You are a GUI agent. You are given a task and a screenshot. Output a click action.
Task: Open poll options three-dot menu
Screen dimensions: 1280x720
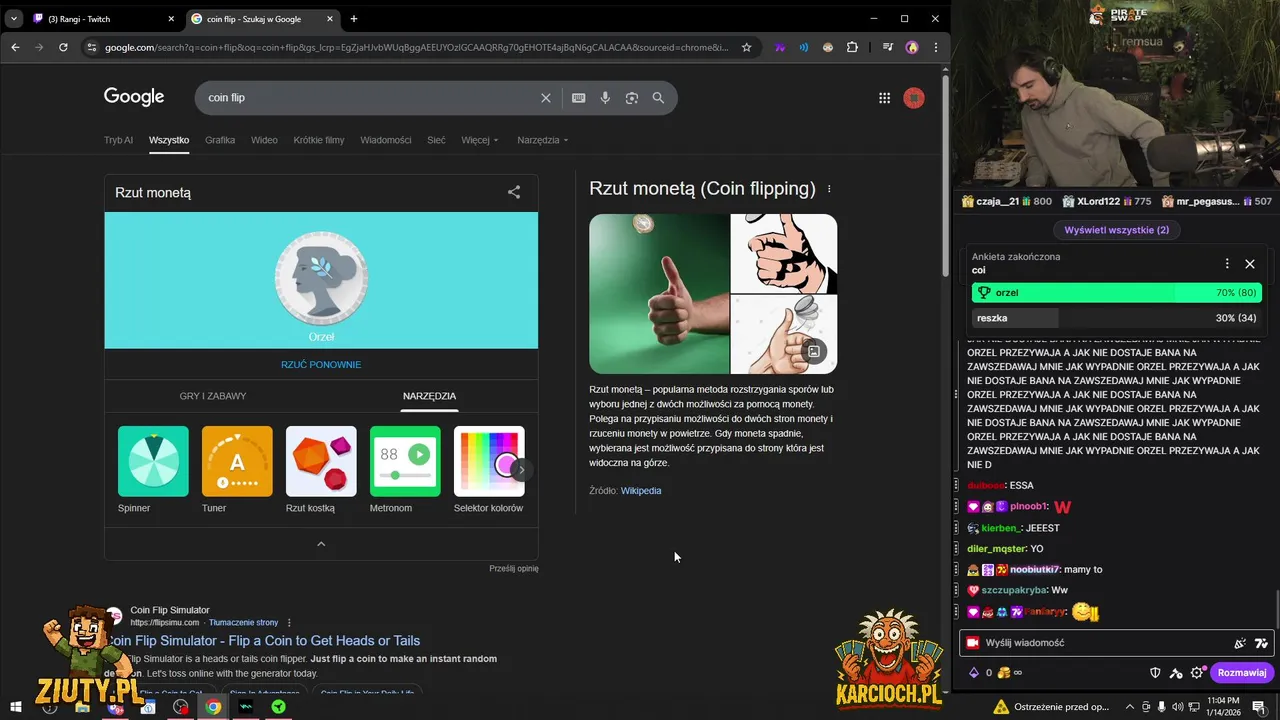[x=1227, y=264]
